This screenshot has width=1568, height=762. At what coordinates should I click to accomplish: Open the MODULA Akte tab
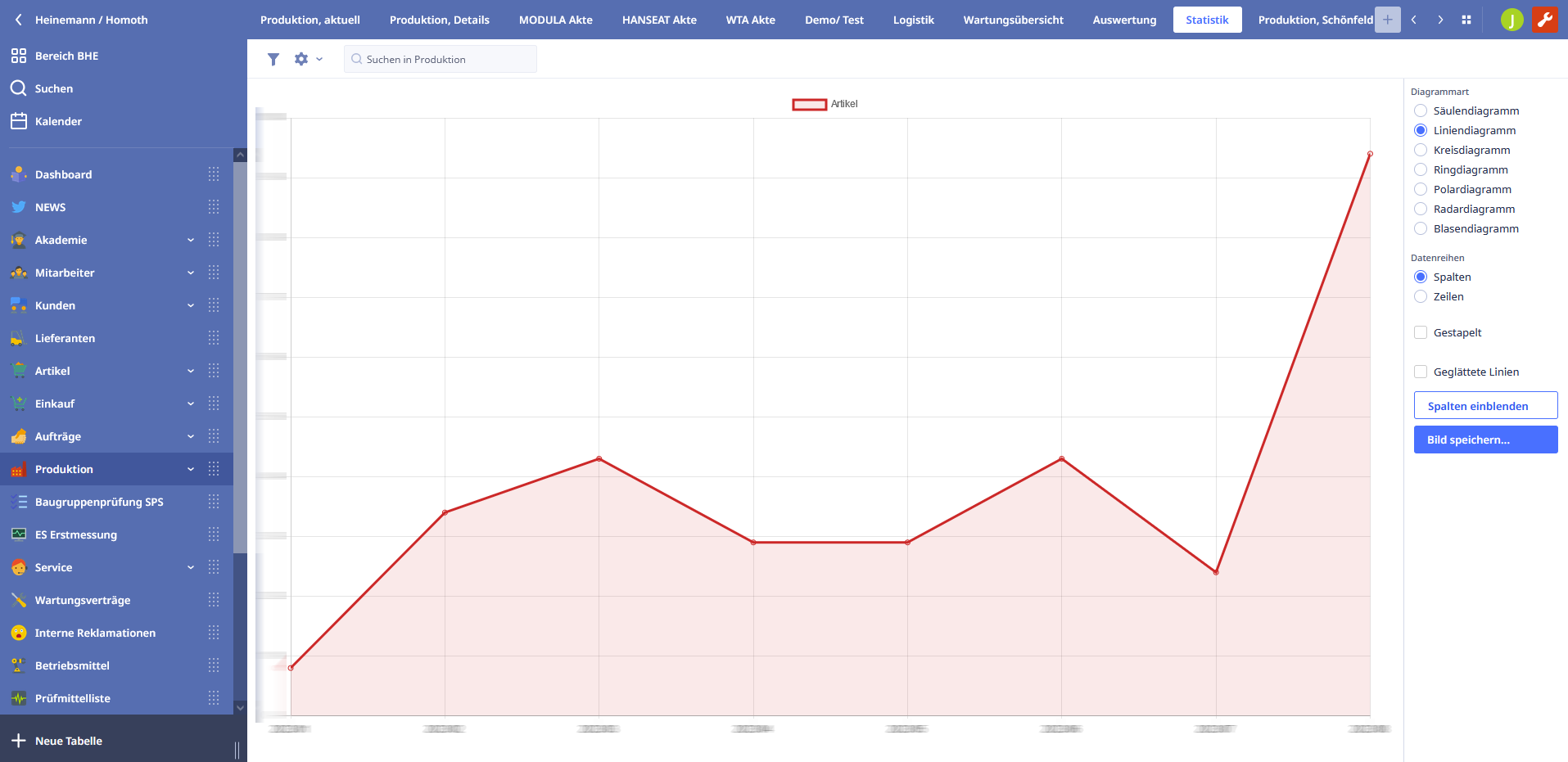pos(556,20)
